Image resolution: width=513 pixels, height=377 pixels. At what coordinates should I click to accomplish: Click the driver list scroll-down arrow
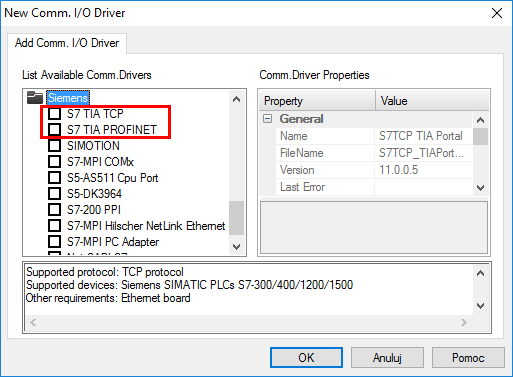pyautogui.click(x=236, y=247)
